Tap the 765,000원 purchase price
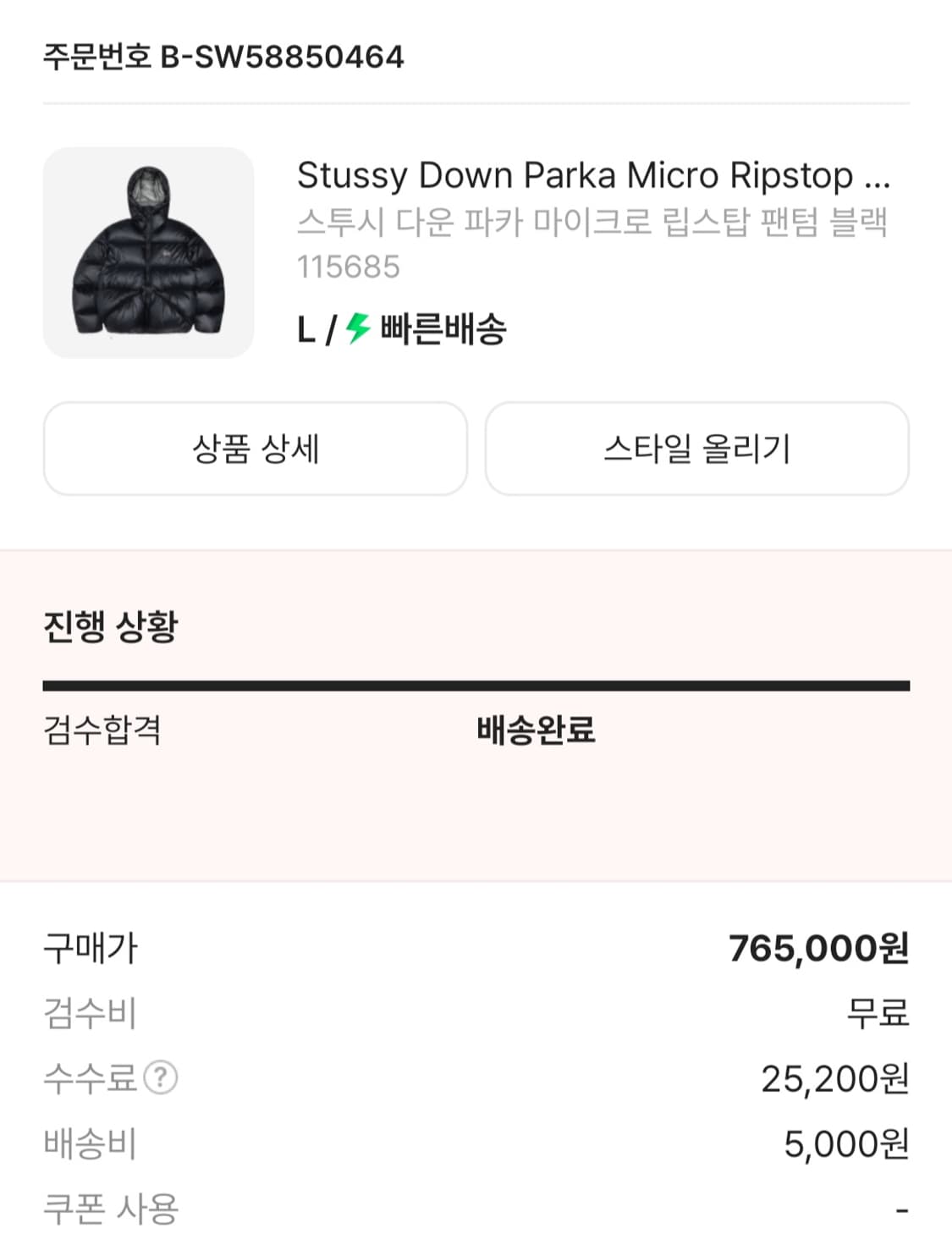The height and width of the screenshot is (1256, 952). tap(818, 948)
